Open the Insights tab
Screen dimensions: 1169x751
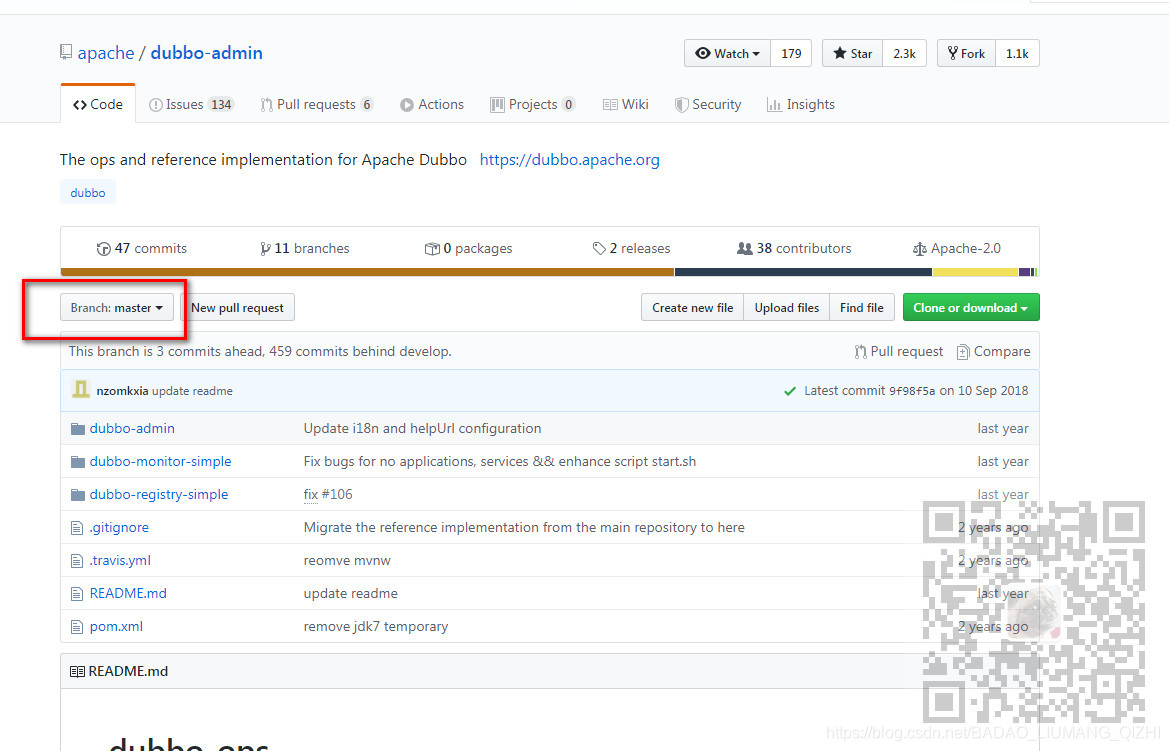click(801, 104)
